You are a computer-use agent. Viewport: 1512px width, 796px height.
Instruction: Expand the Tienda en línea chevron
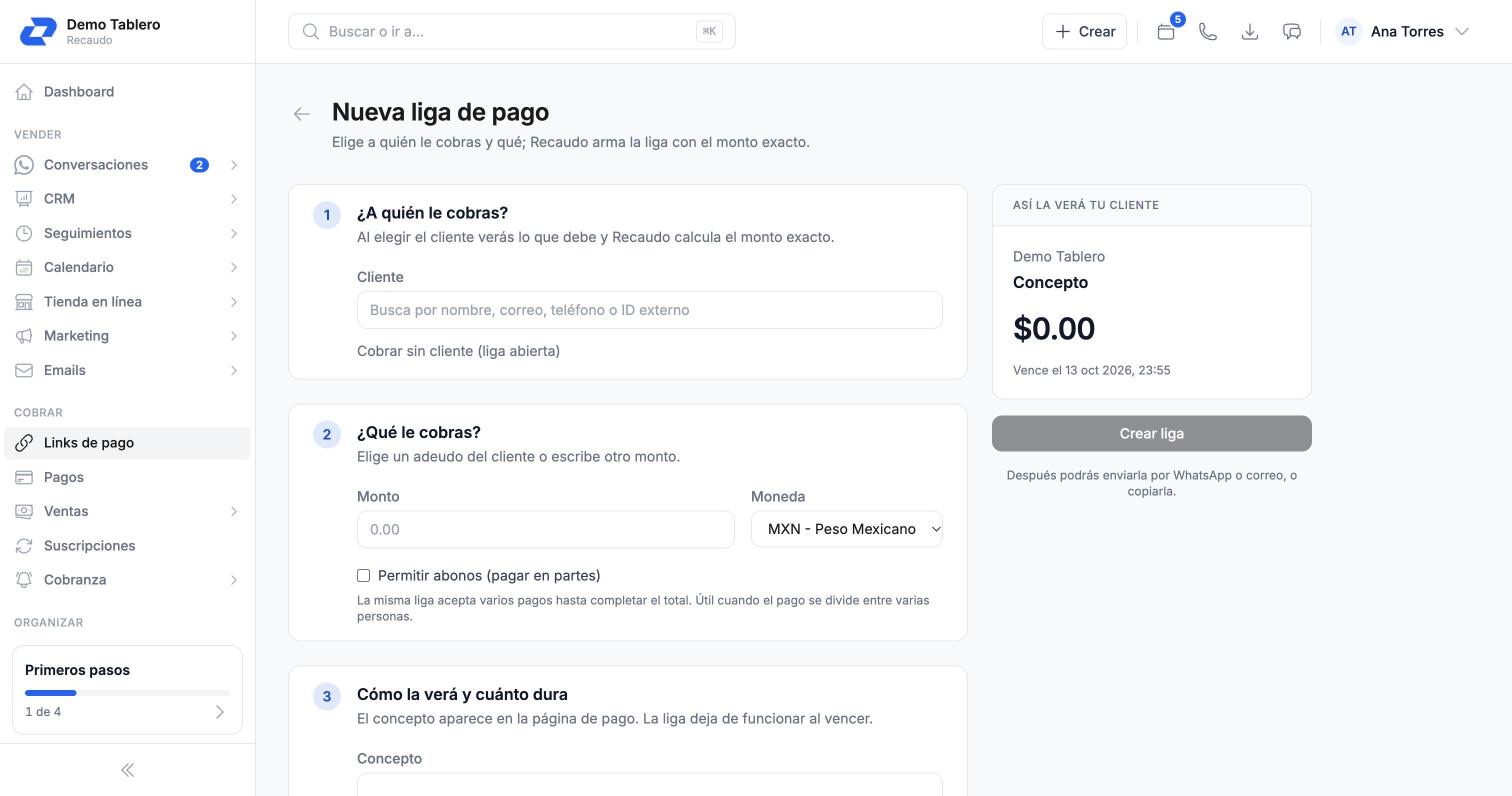click(234, 302)
